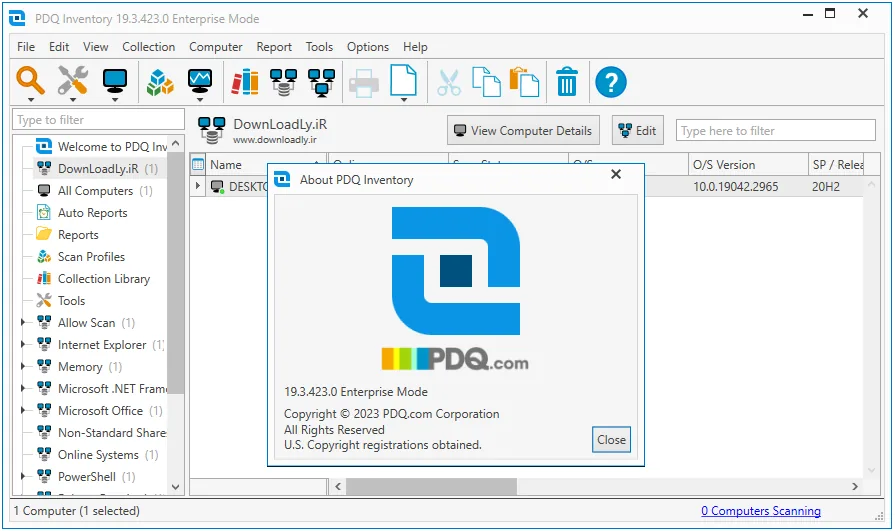Open the new document dropdown arrow

404,100
